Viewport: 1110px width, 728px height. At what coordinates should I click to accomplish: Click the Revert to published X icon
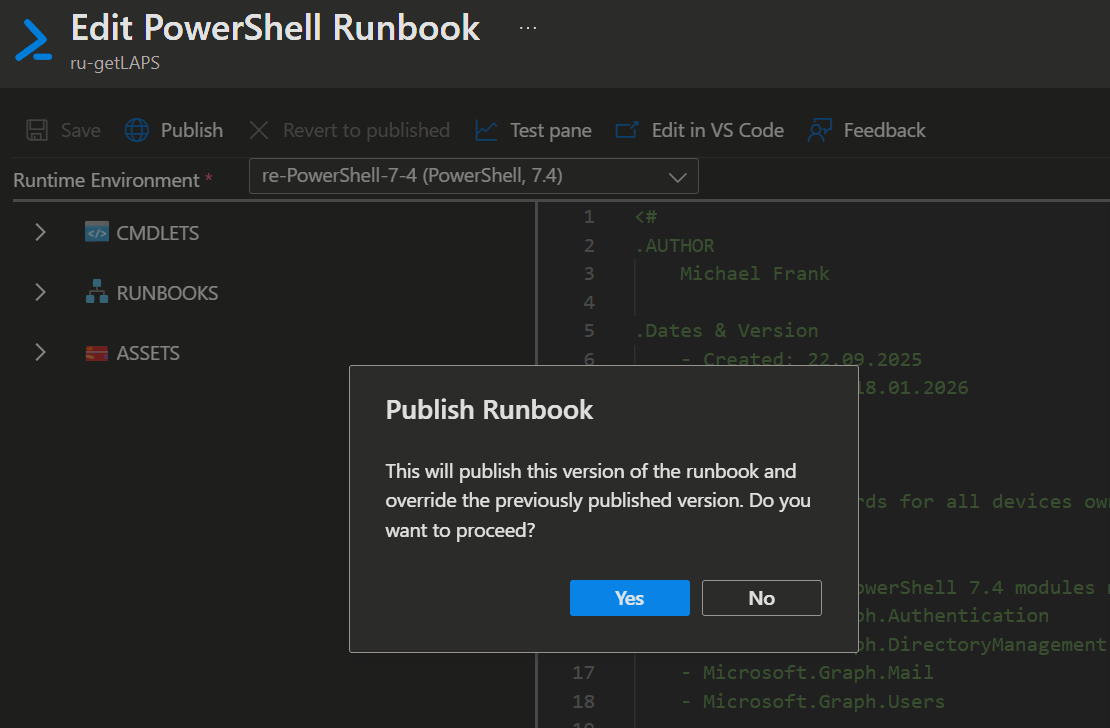[259, 130]
